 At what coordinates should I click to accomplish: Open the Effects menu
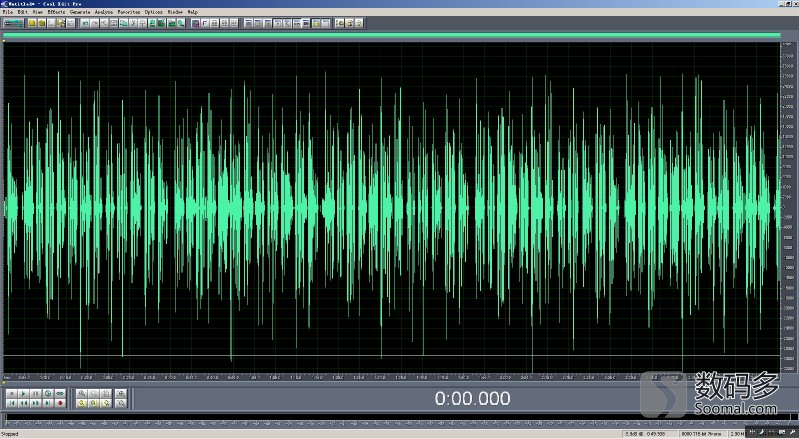click(x=56, y=12)
